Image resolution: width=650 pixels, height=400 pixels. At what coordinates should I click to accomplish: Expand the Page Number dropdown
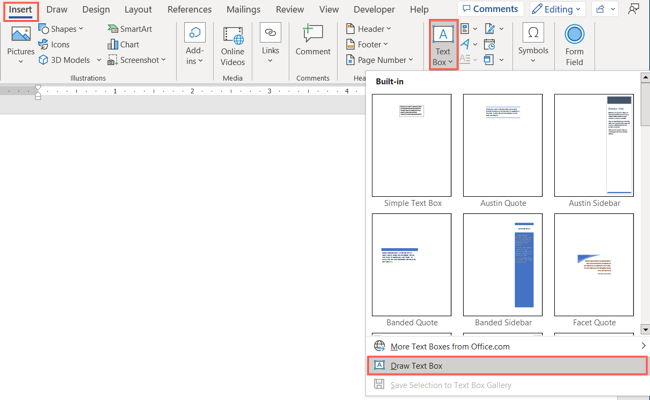click(x=379, y=60)
